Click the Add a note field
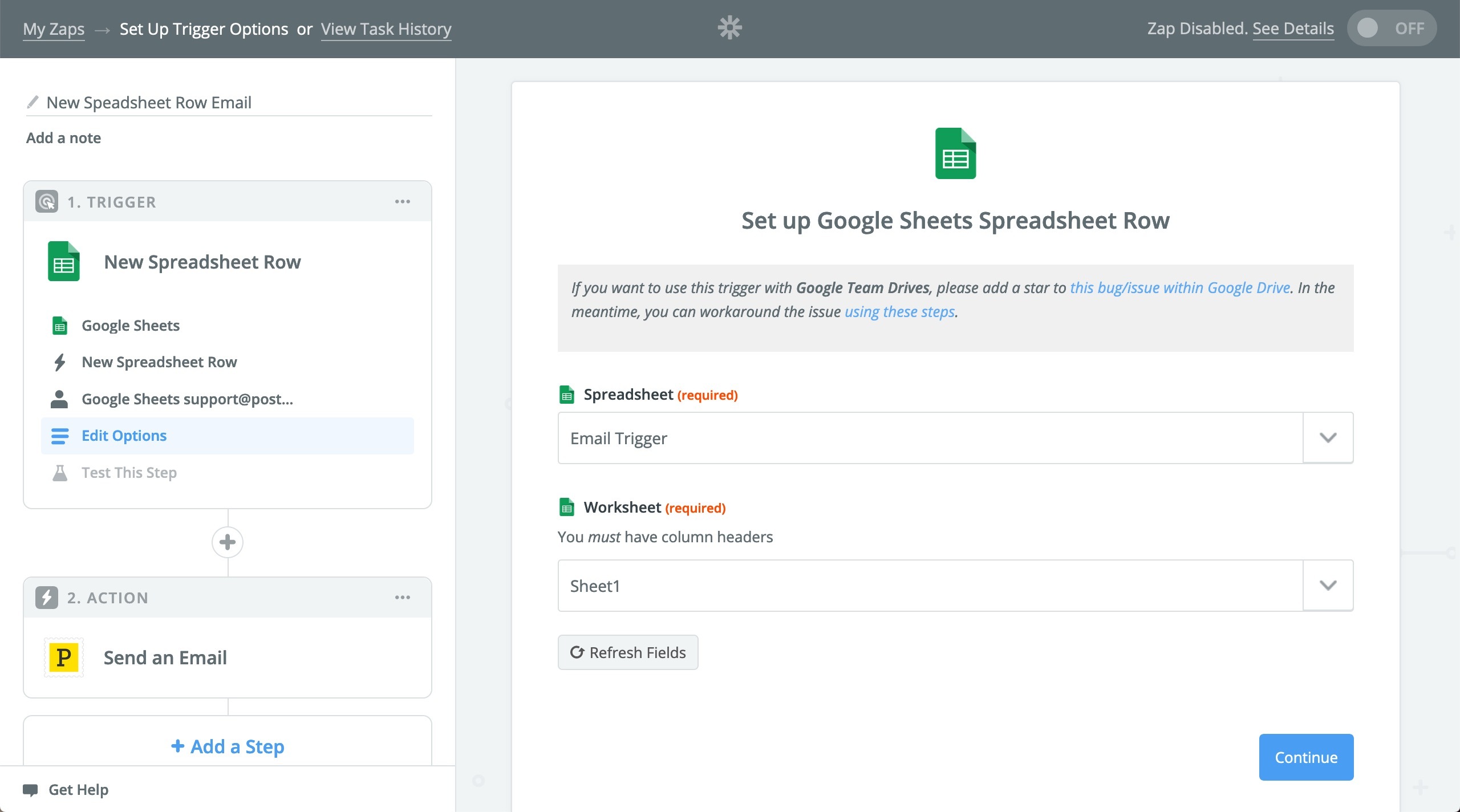 pyautogui.click(x=63, y=138)
